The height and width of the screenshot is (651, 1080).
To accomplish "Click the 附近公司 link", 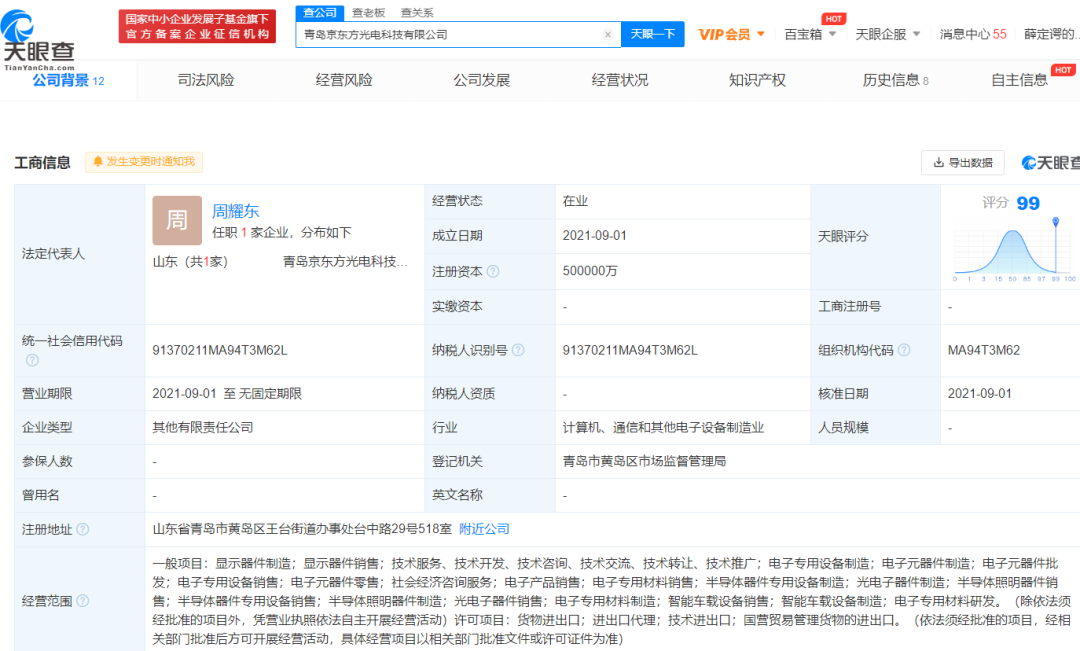I will pos(484,529).
